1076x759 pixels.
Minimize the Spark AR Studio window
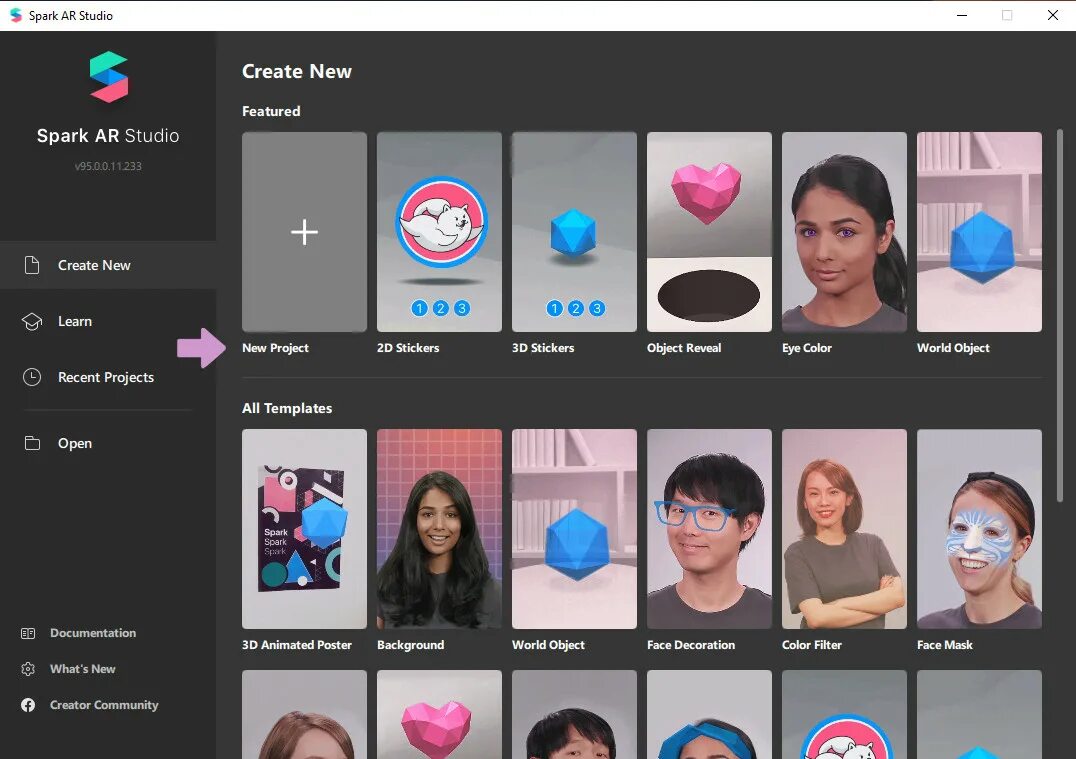pyautogui.click(x=962, y=15)
